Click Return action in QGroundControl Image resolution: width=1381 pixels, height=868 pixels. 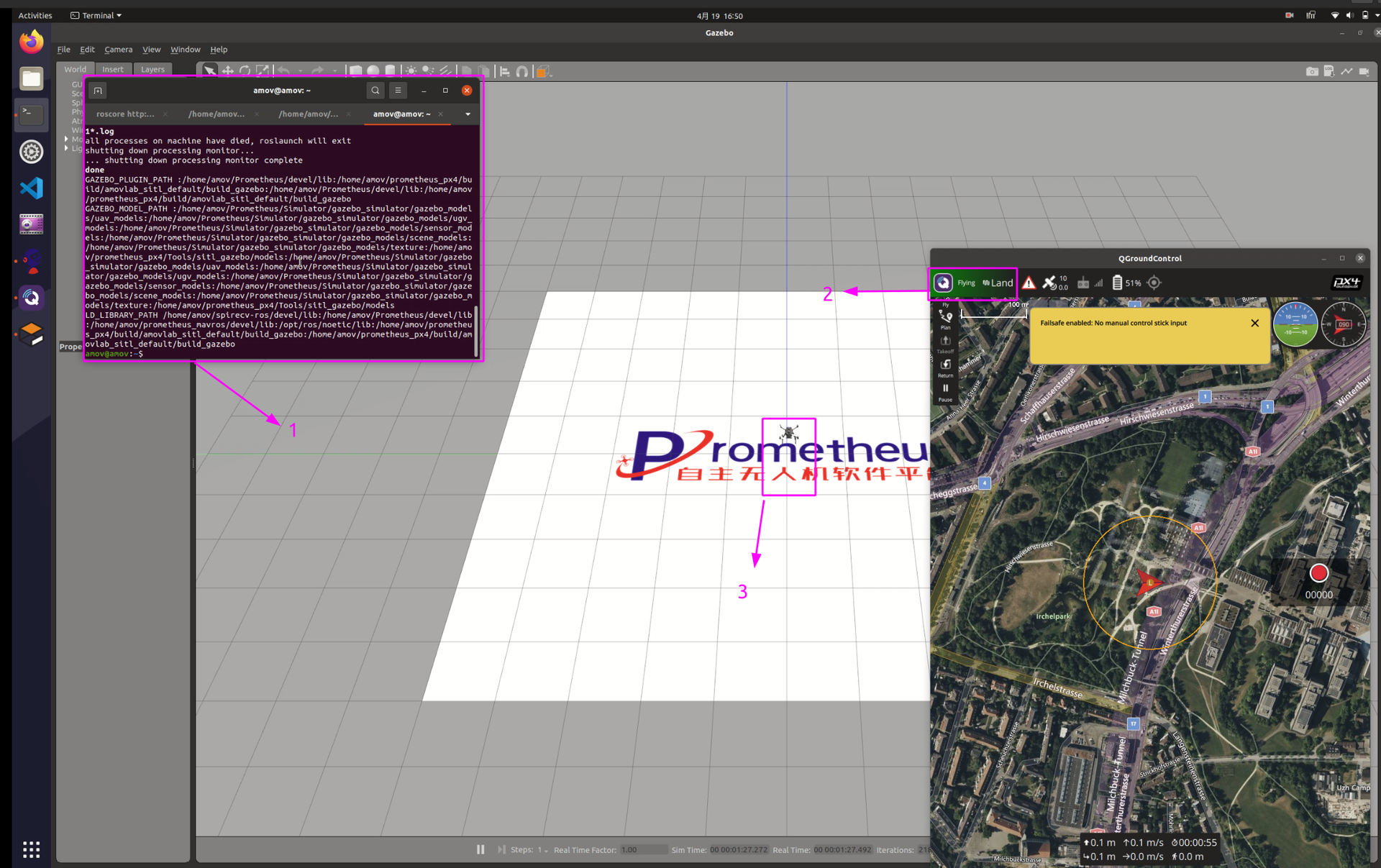945,368
